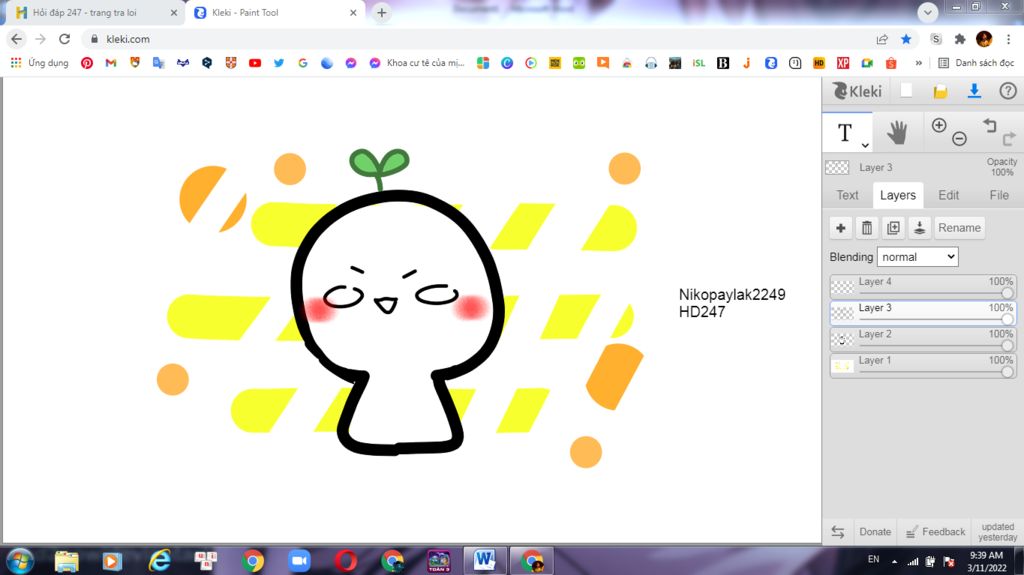Viewport: 1024px width, 575px height.
Task: Open Microsoft Word from taskbar
Action: coord(485,561)
